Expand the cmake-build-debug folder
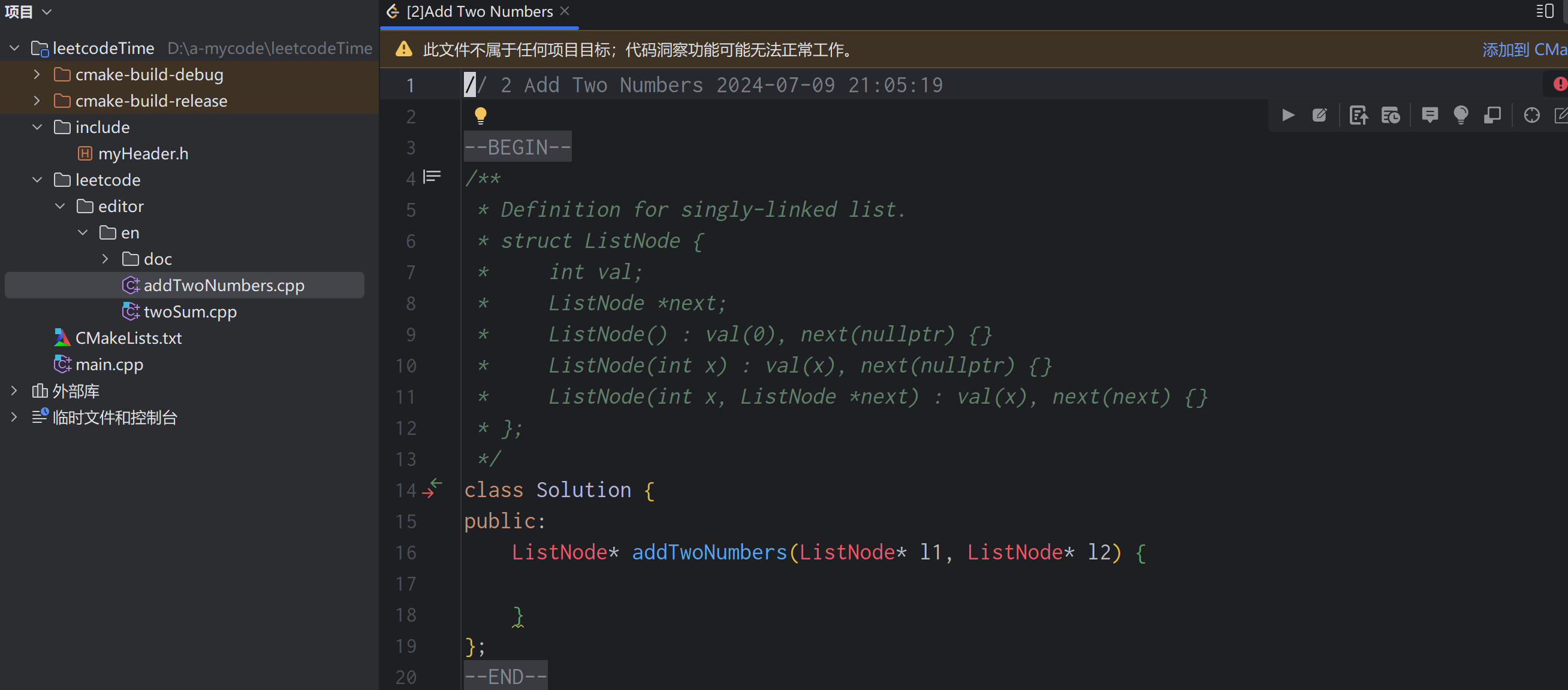This screenshot has width=1568, height=690. [37, 74]
